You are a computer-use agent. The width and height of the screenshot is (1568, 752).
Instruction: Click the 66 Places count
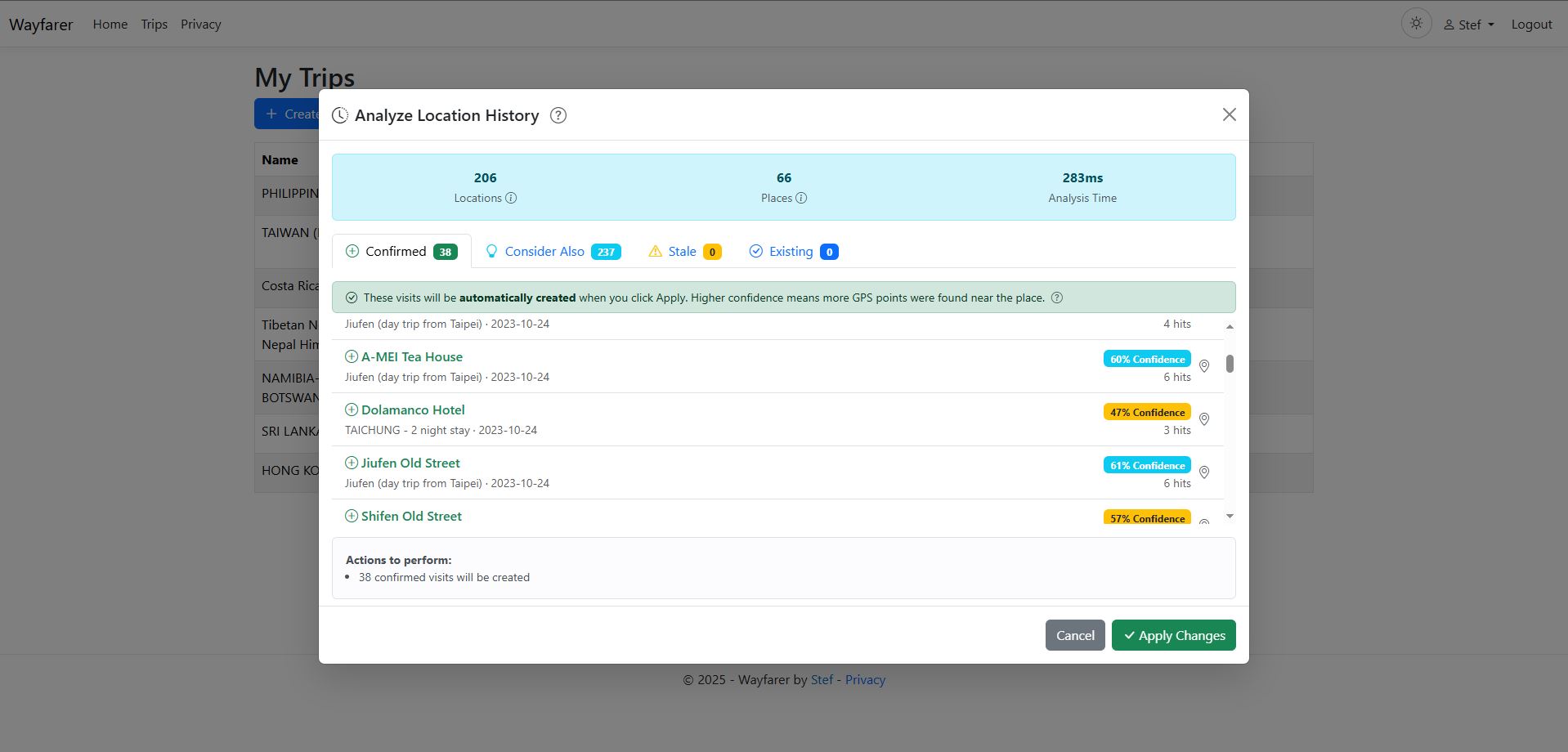pos(784,177)
